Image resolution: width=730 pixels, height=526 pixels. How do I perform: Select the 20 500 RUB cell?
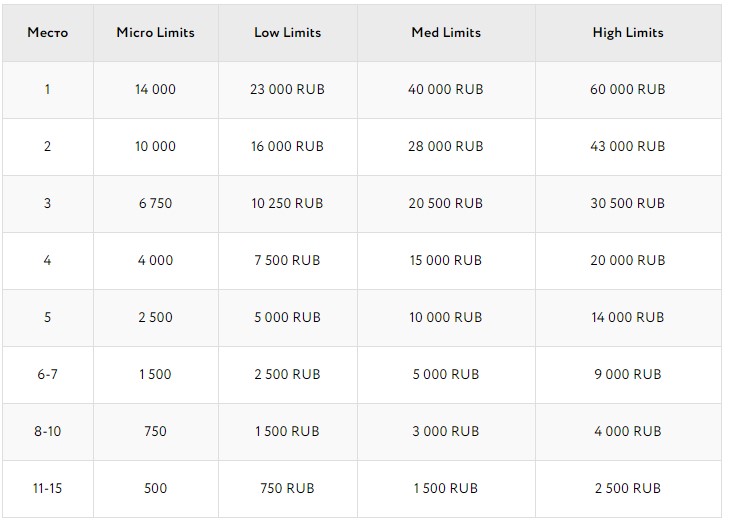click(446, 203)
